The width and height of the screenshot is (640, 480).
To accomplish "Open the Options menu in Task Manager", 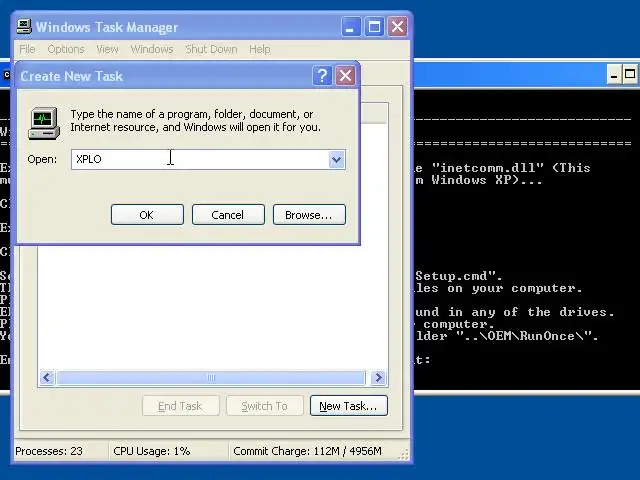I will click(x=66, y=49).
